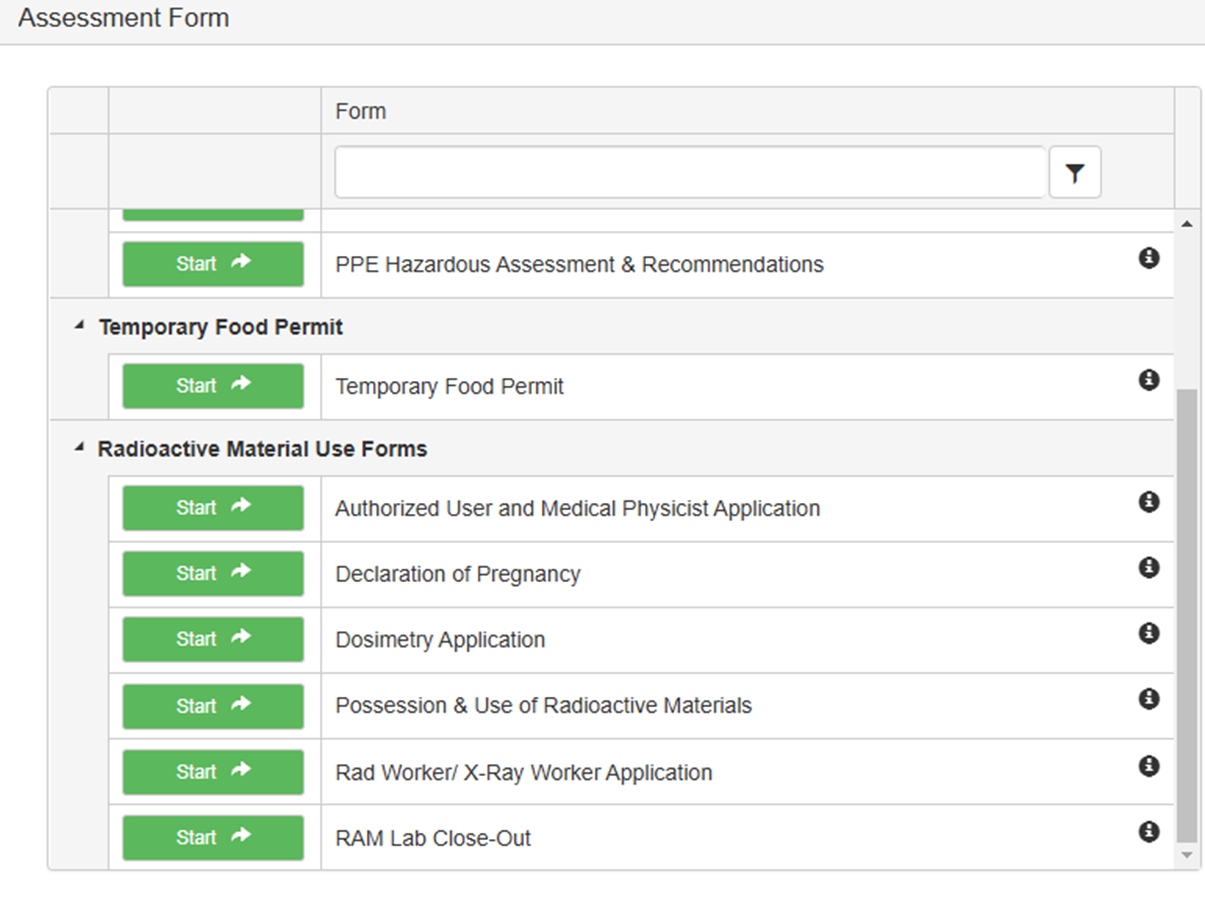View info for Rad Worker/X-Ray Worker Application
The image size is (1205, 899).
(x=1149, y=766)
